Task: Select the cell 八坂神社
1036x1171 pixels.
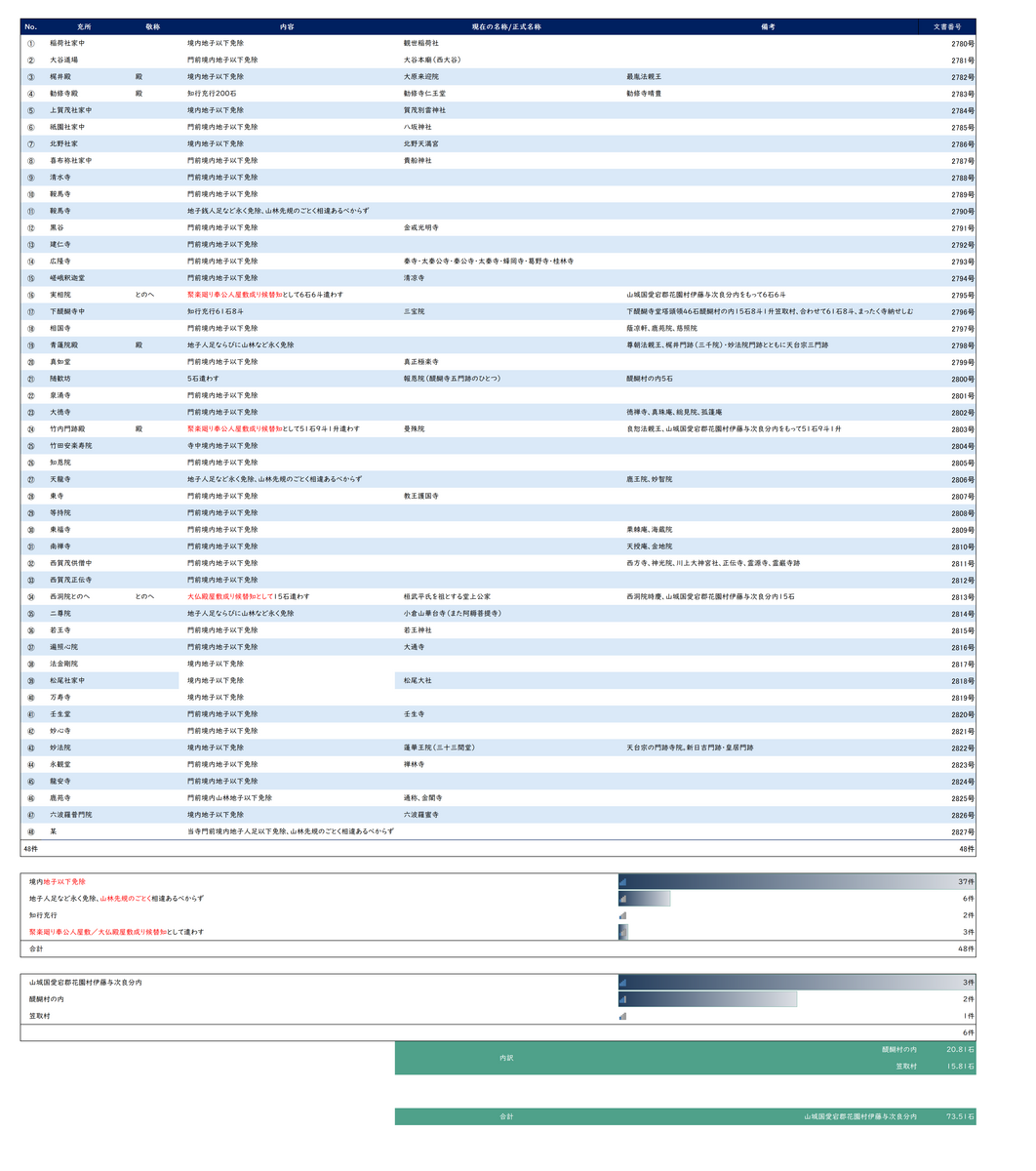Action: tap(418, 127)
